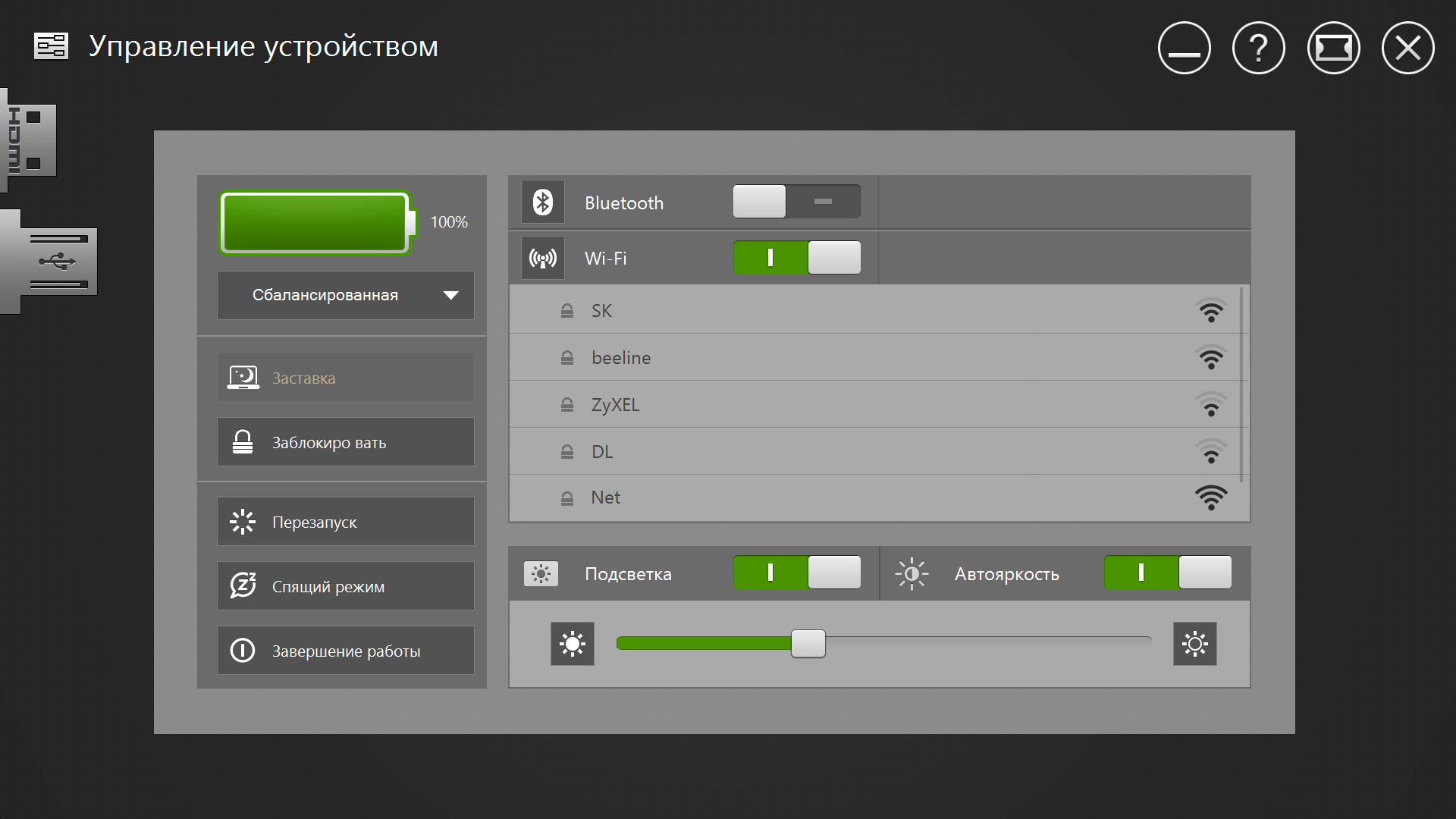This screenshot has height=819, width=1456.
Task: Open the Сбалансированная power plan dropdown
Action: tap(346, 295)
